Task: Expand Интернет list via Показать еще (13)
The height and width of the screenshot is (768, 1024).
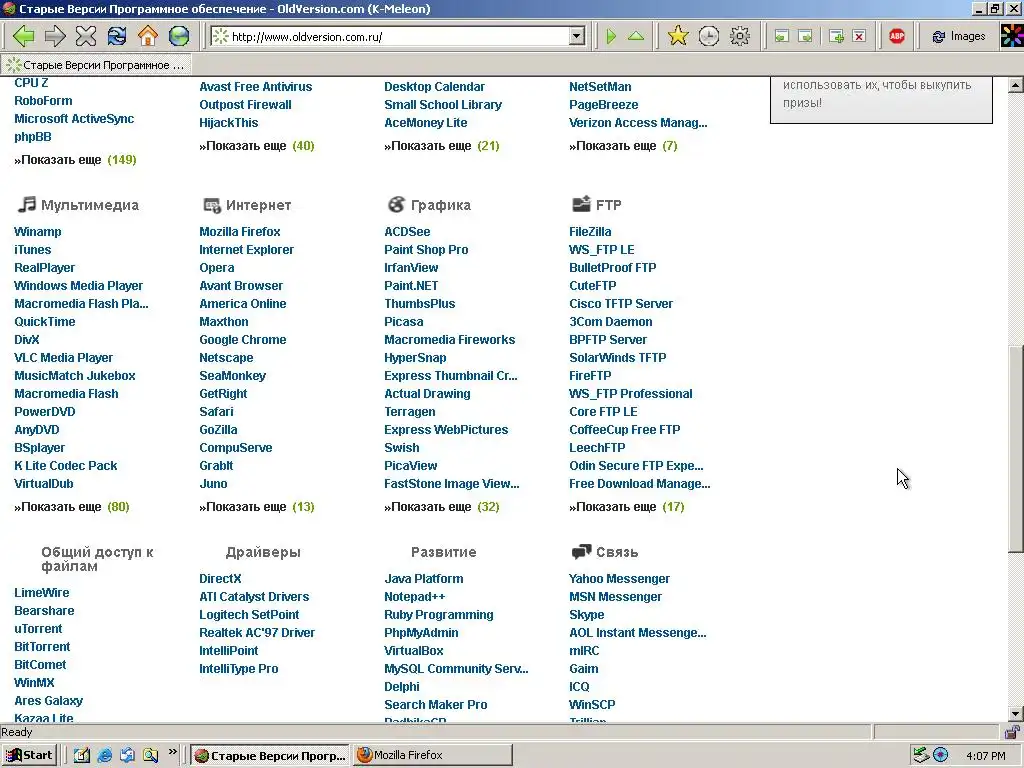Action: (x=257, y=507)
